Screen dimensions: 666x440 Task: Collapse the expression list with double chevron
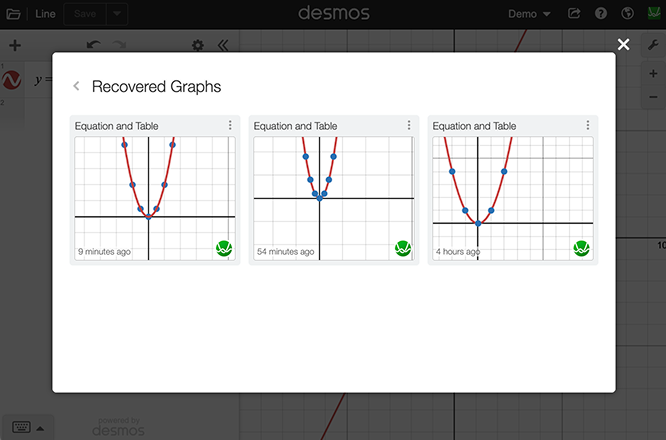(222, 46)
